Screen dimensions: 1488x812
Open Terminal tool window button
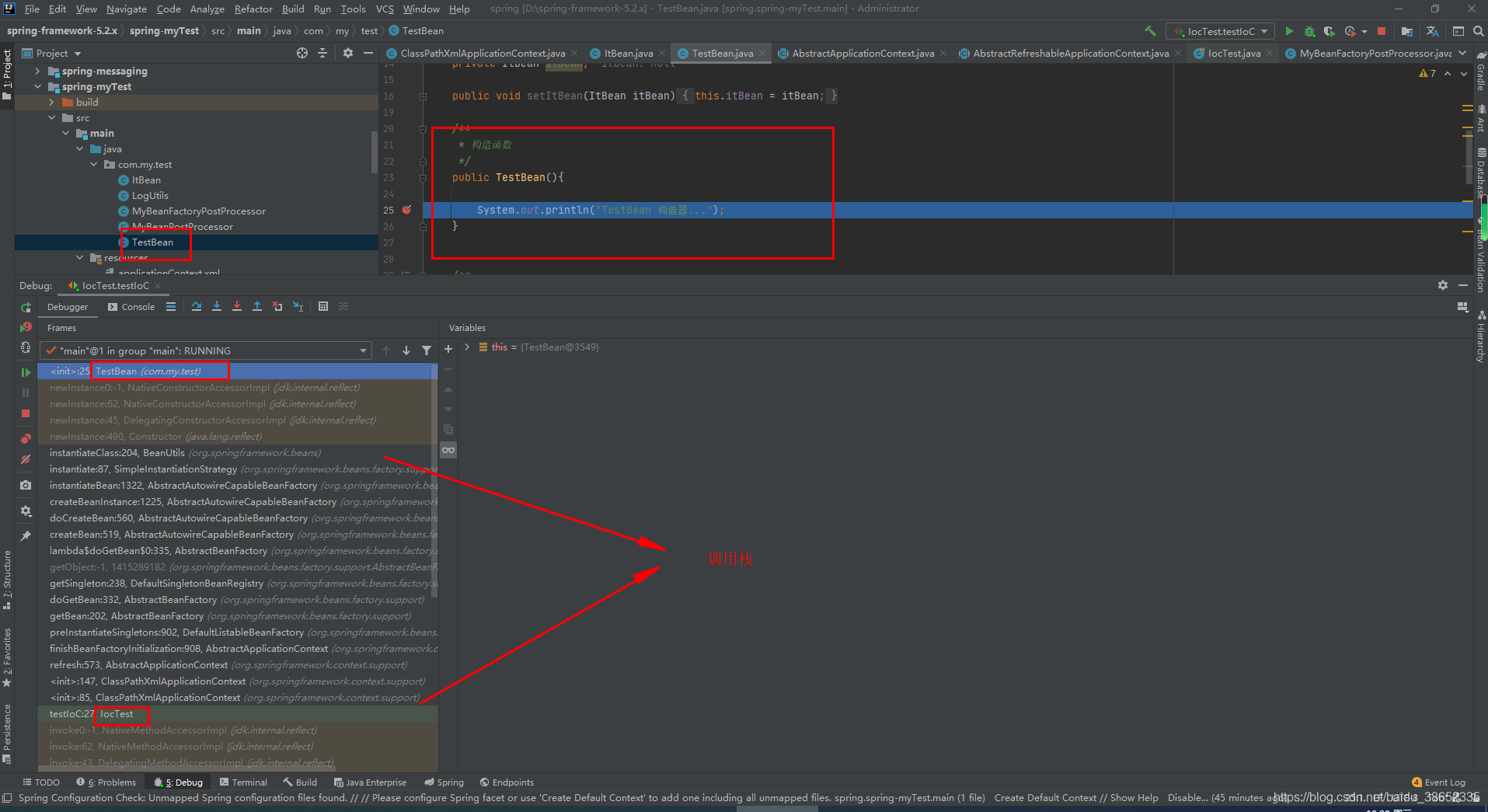pos(243,782)
